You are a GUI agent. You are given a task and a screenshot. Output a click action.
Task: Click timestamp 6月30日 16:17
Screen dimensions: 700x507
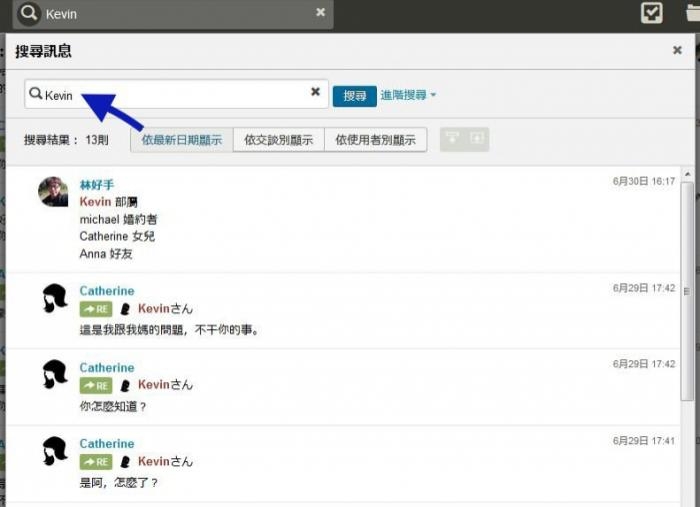pos(643,181)
